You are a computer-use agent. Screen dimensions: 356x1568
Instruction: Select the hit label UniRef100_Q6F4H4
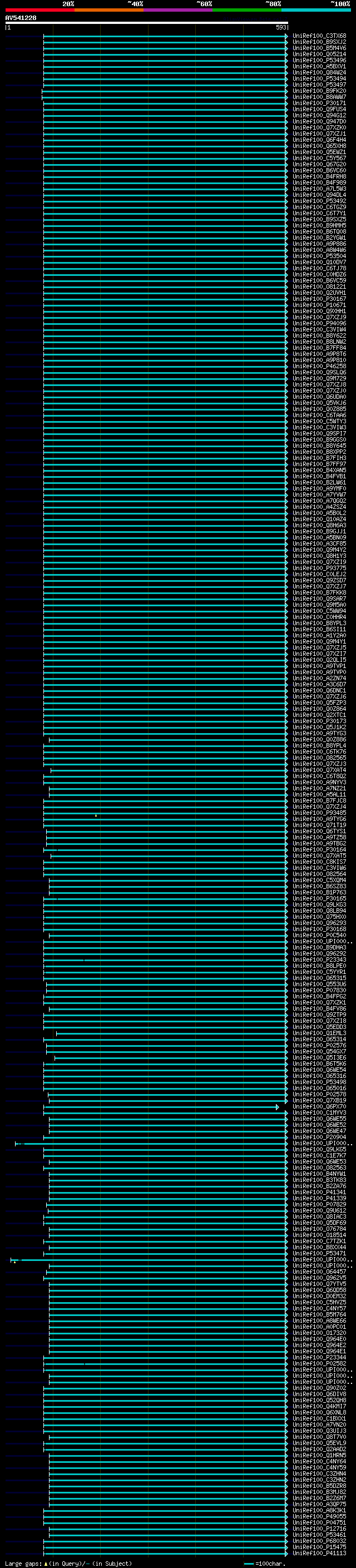tap(319, 140)
